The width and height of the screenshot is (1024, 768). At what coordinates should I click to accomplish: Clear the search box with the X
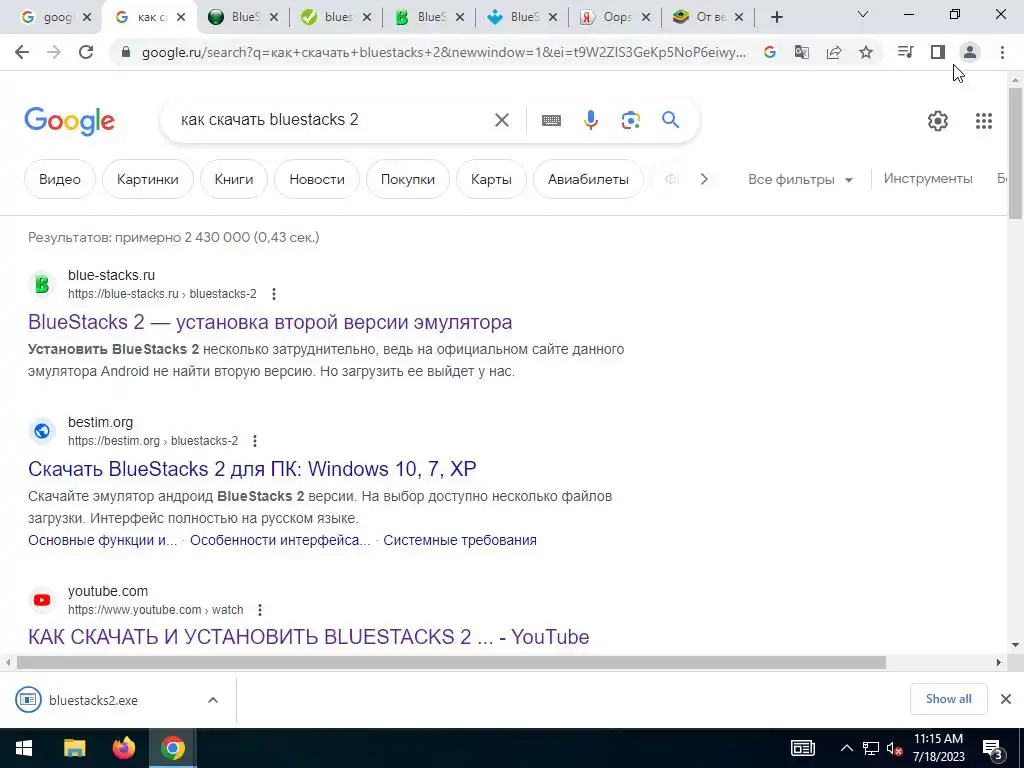[502, 120]
